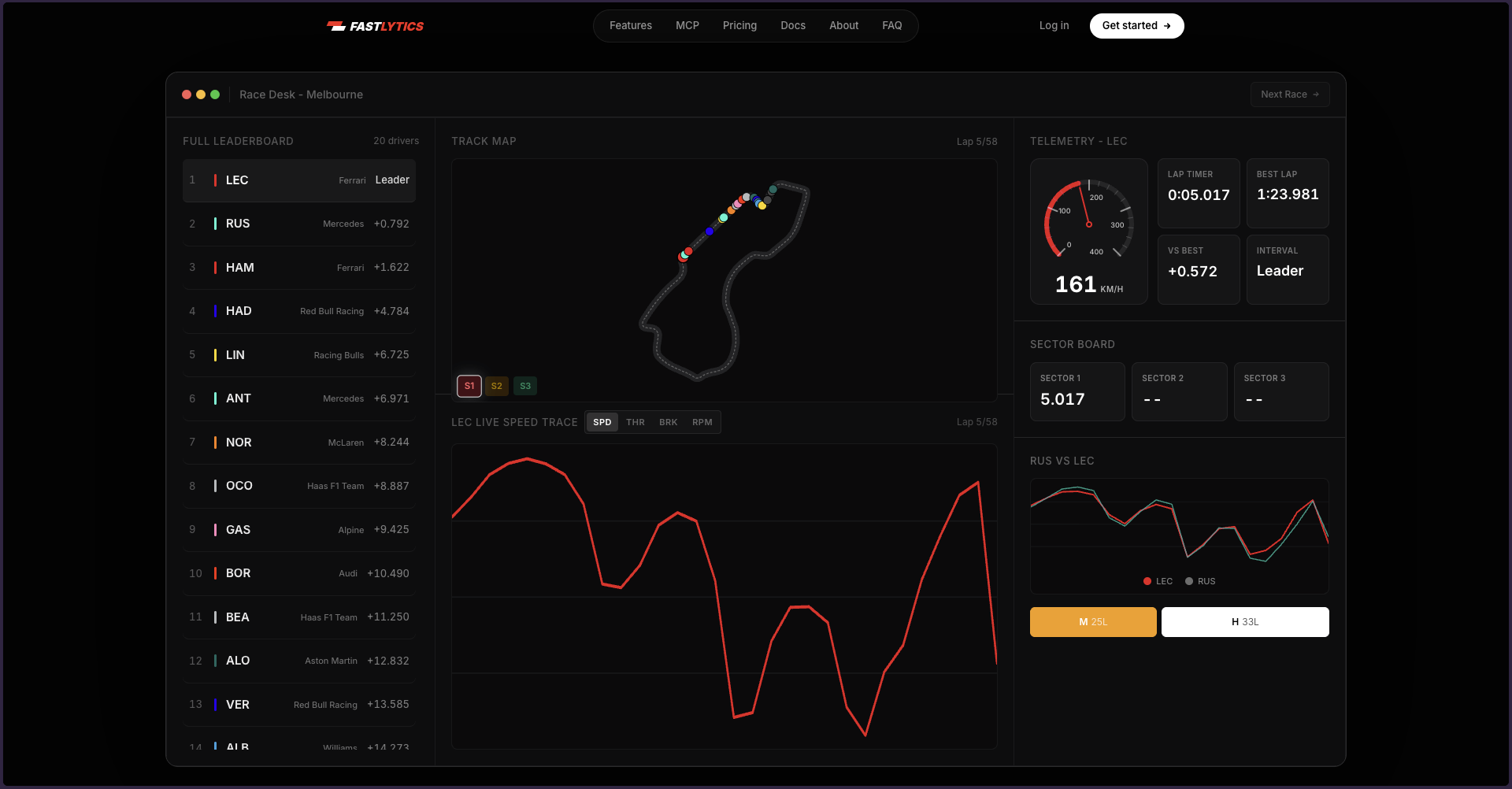This screenshot has height=789, width=1512.
Task: Select the S3 sector toggle
Action: pyautogui.click(x=525, y=386)
